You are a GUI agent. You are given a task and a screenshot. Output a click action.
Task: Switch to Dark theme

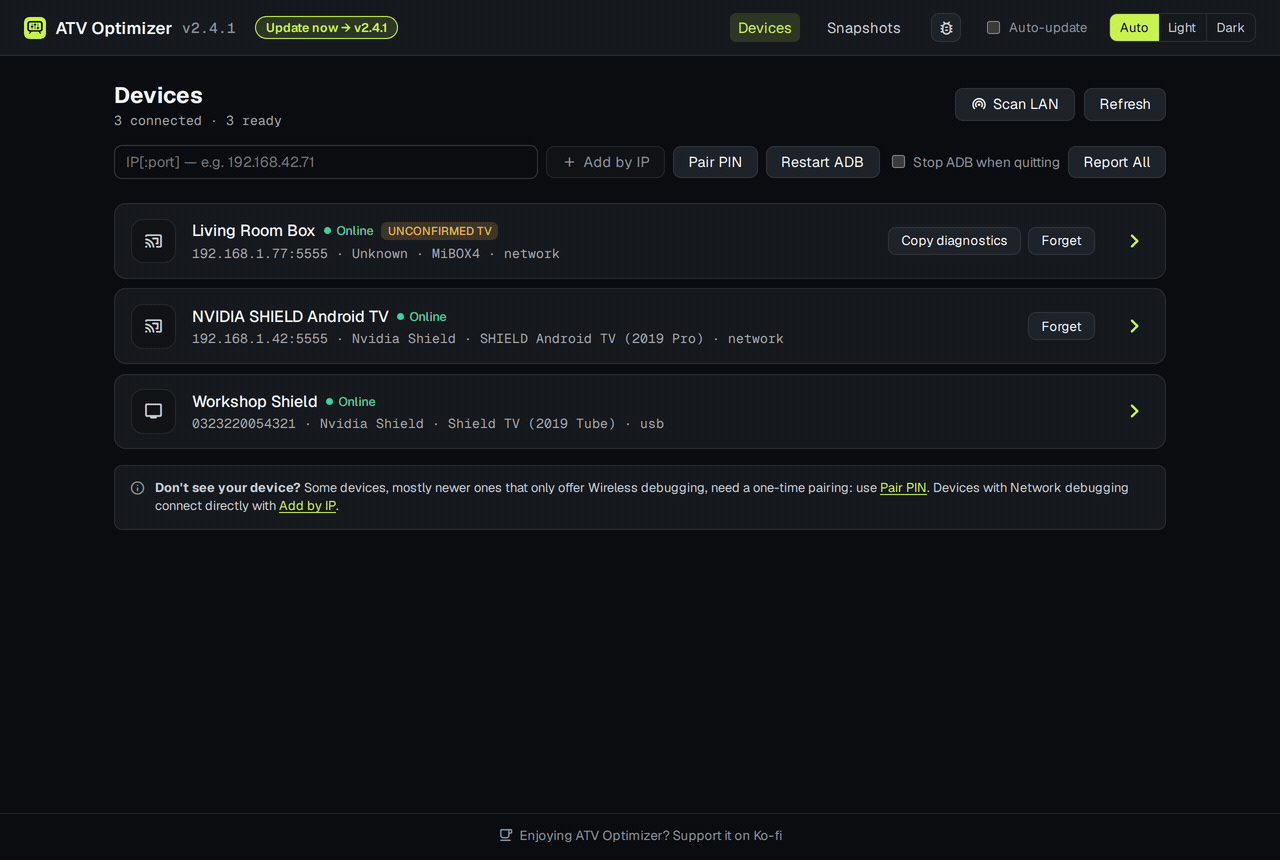tap(1230, 28)
